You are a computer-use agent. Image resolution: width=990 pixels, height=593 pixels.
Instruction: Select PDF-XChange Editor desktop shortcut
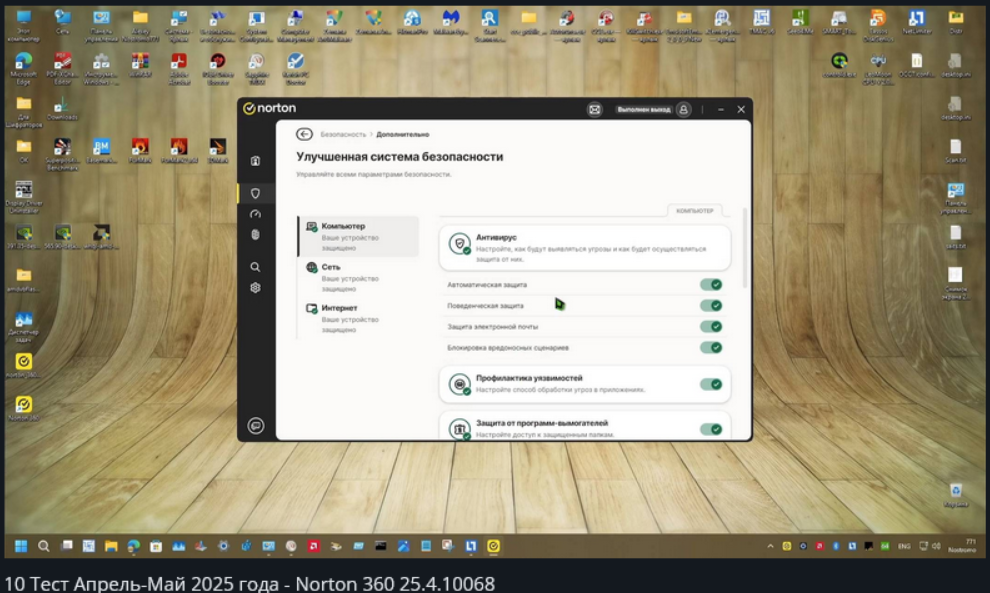62,69
